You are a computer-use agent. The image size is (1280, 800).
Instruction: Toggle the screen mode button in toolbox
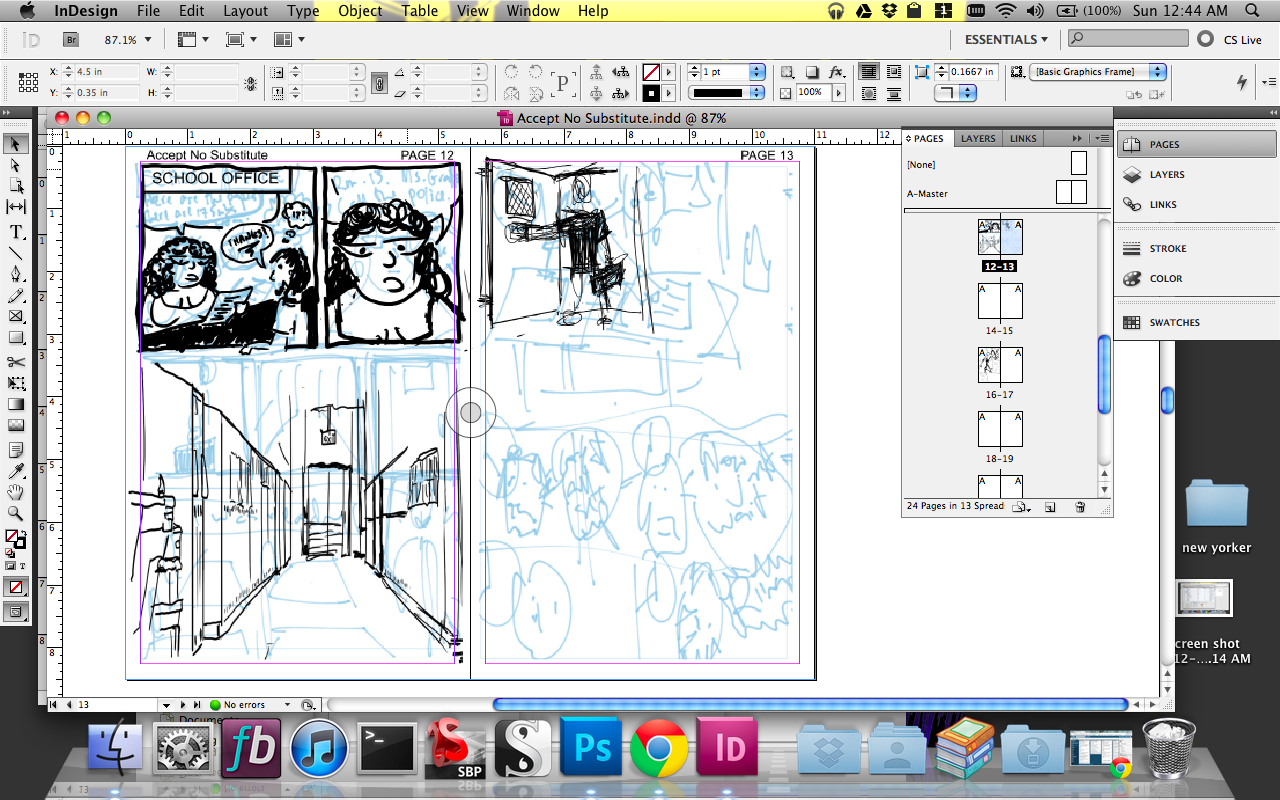(16, 610)
